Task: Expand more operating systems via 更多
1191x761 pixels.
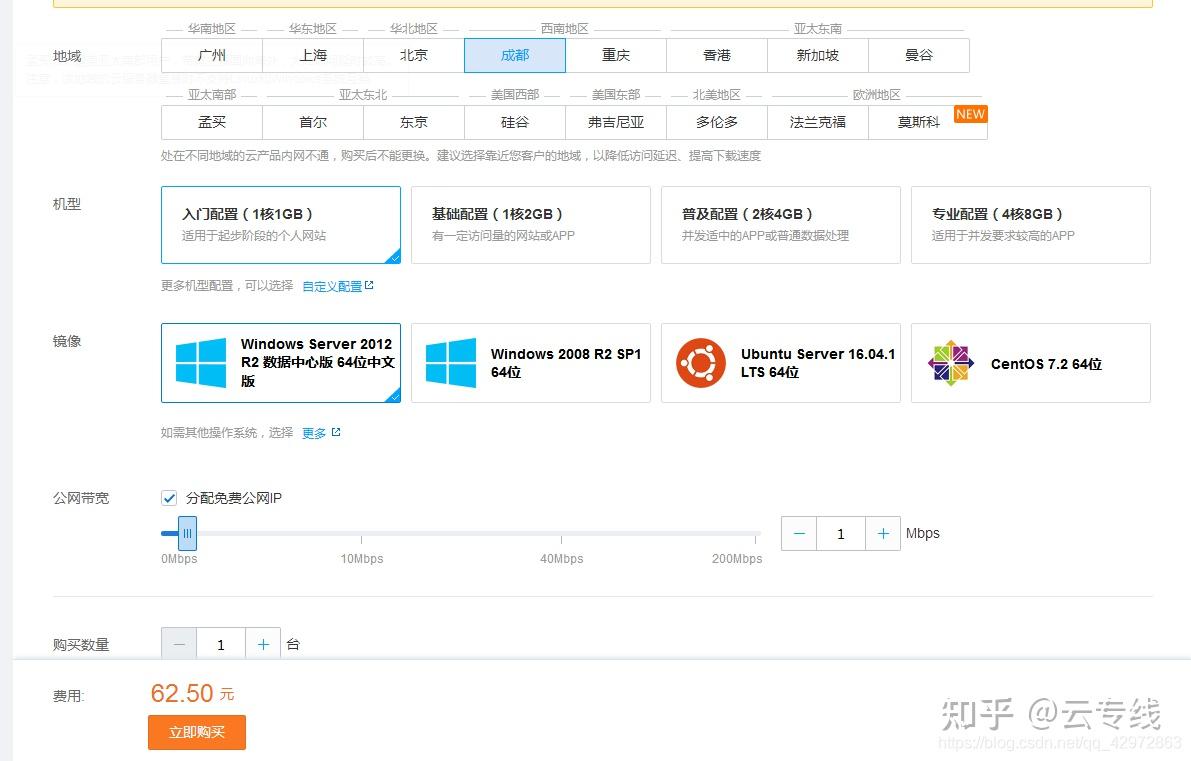Action: click(314, 432)
